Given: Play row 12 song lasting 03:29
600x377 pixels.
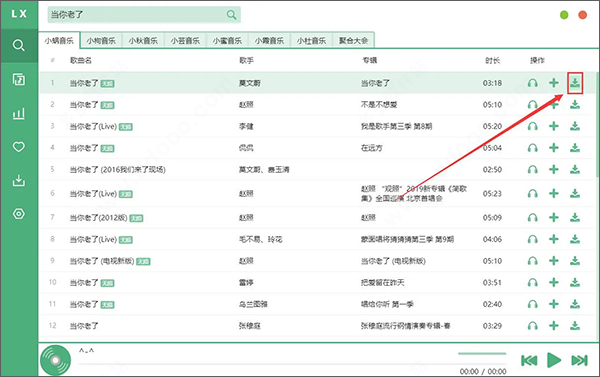Looking at the screenshot, I should tap(532, 326).
